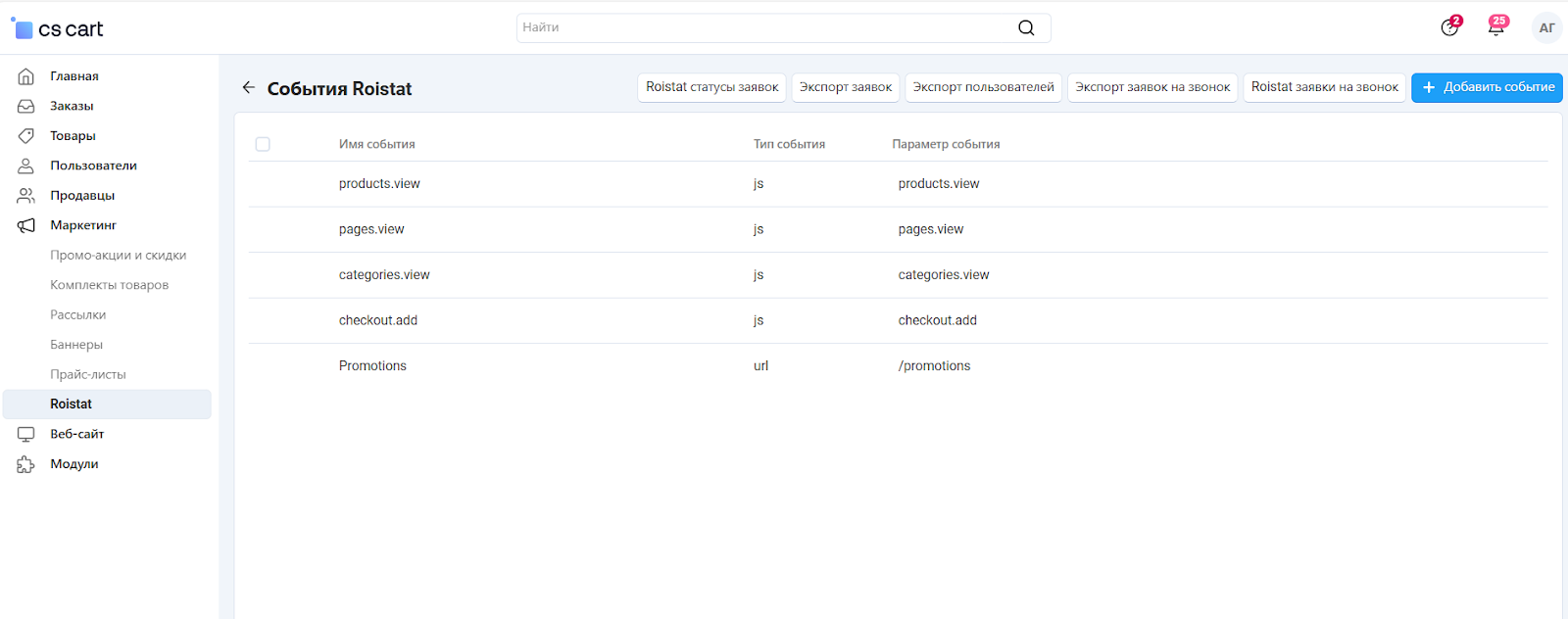Click the Тип события column header

[789, 144]
